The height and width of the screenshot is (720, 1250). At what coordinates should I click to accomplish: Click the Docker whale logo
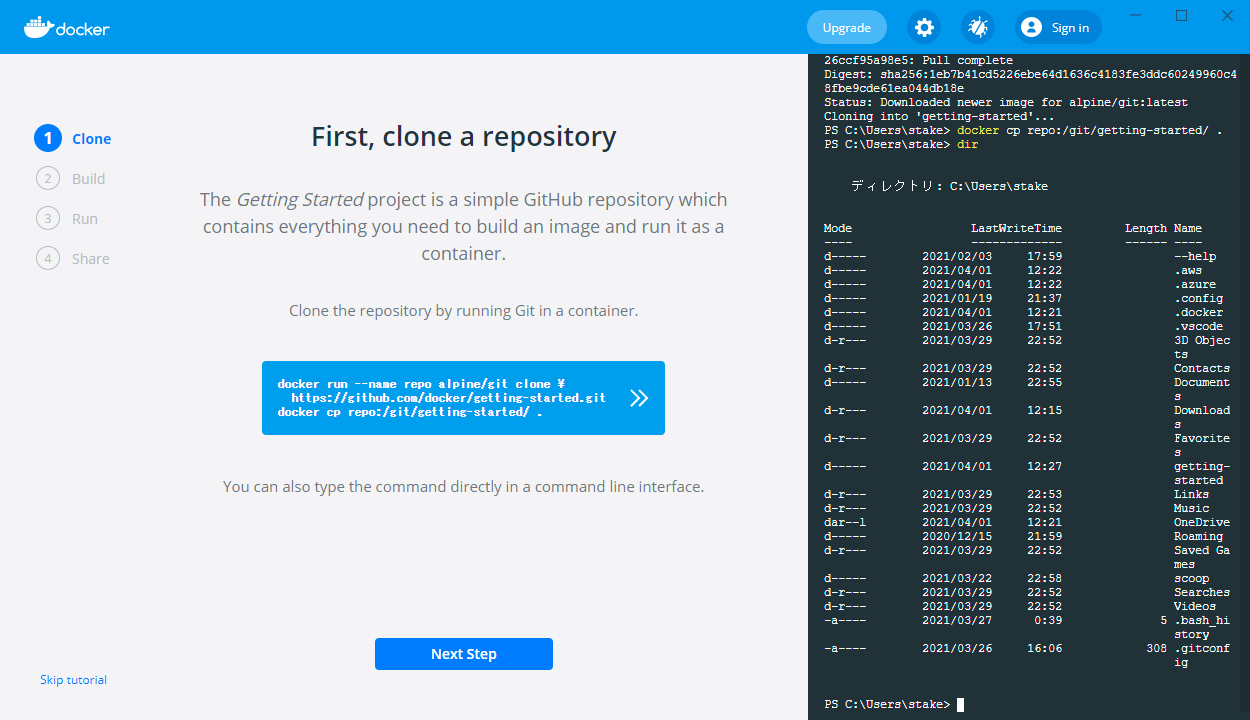tap(67, 27)
